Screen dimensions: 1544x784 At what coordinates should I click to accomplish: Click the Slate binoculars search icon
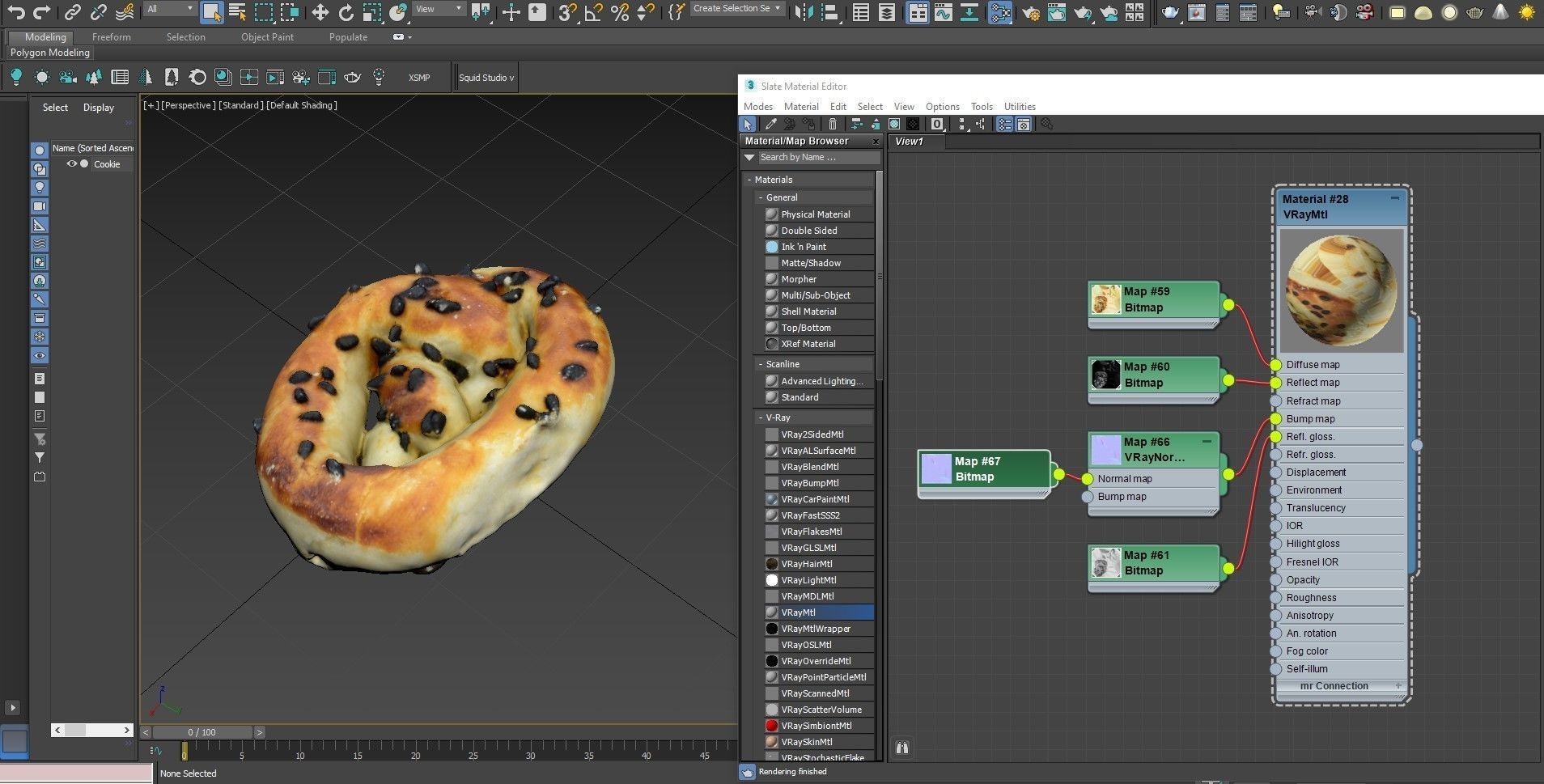tap(902, 748)
